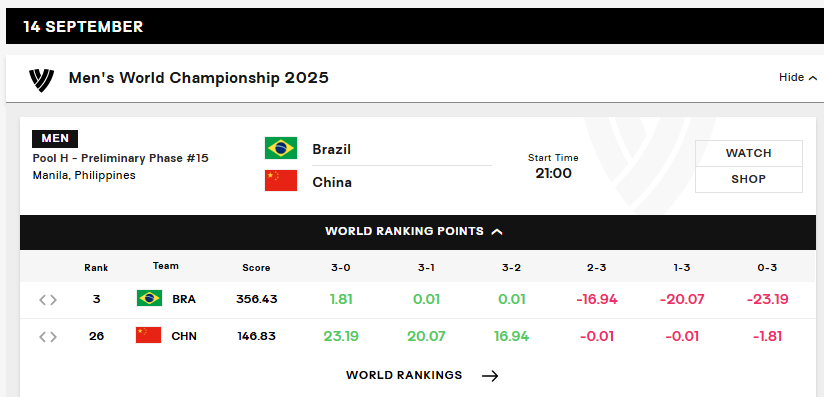Click the CHN flag in ranking table
824x397 pixels.
click(149, 335)
